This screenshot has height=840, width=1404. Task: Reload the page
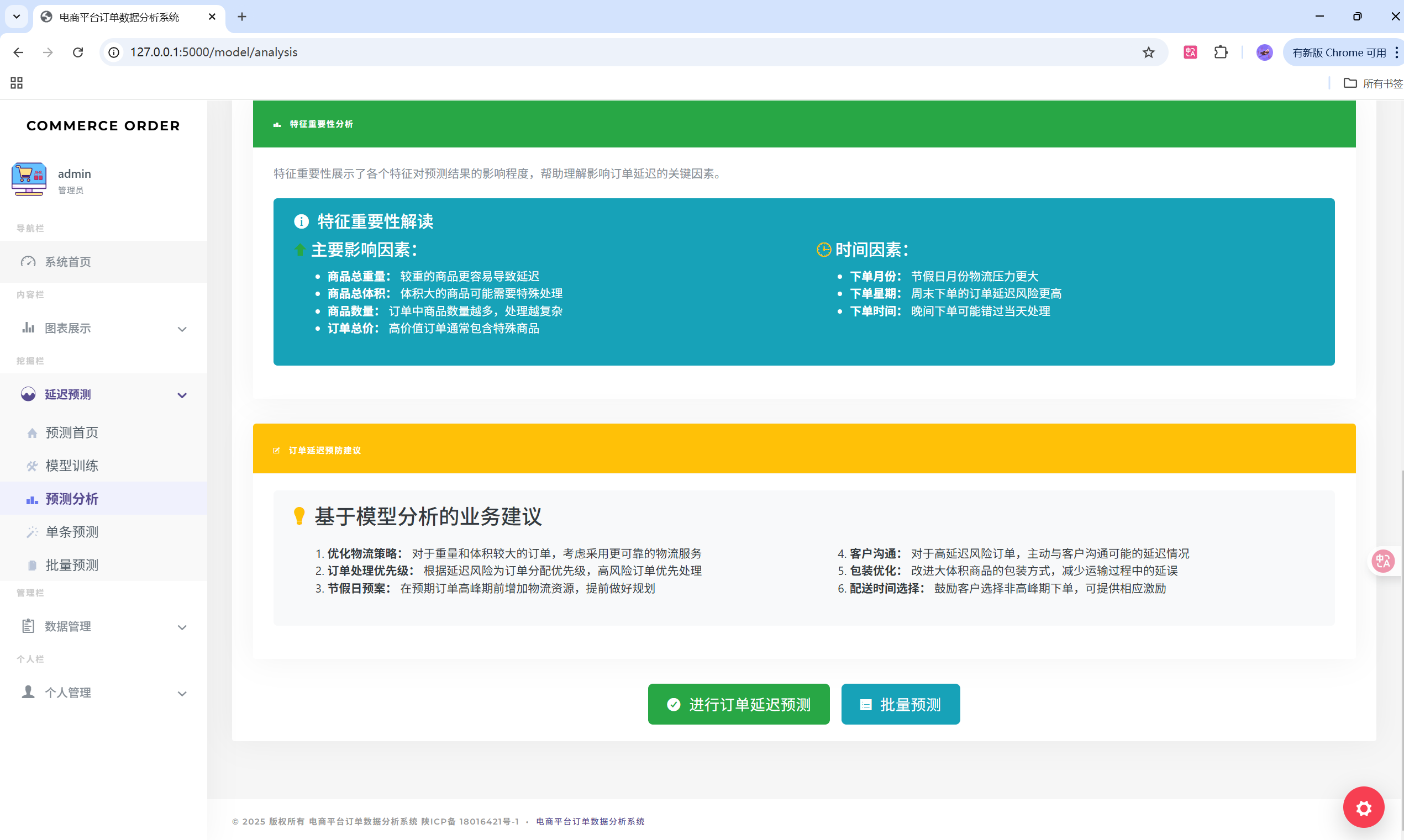tap(78, 52)
